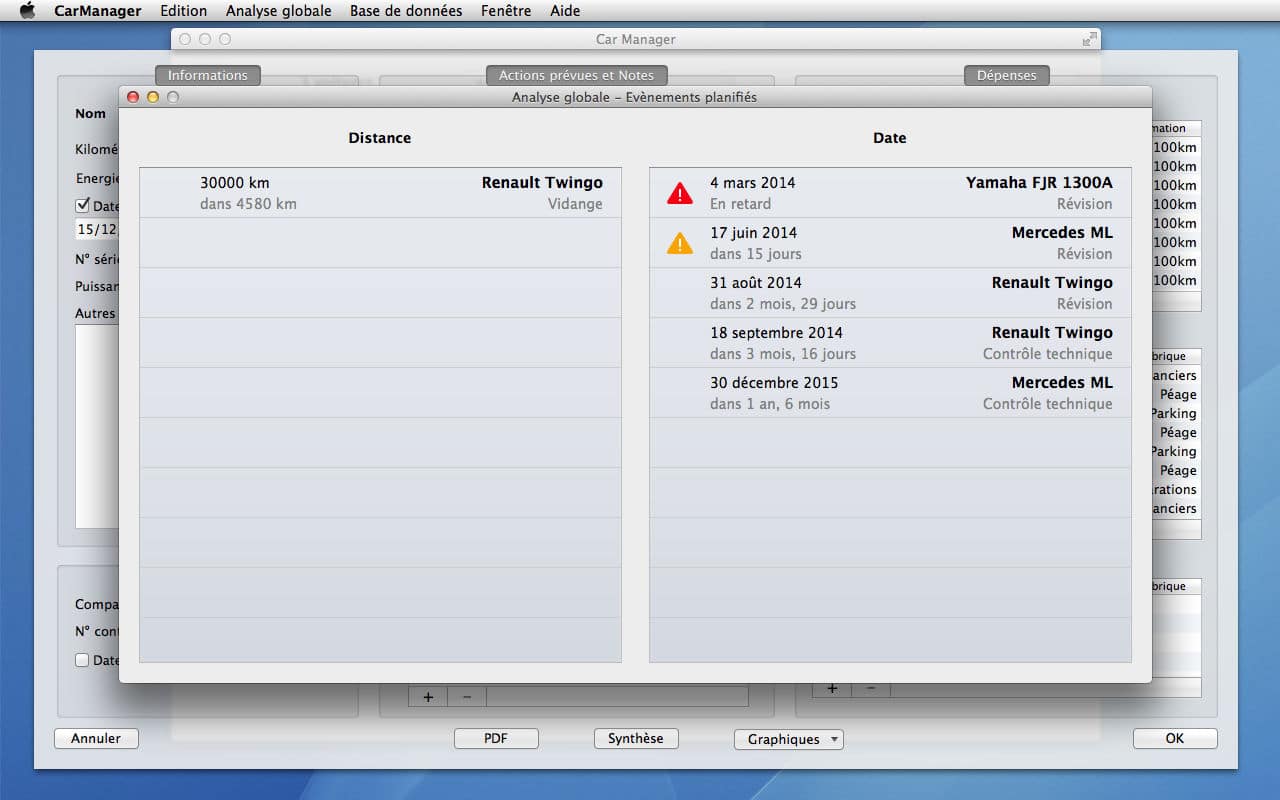Close the Analyse globale events window
Viewport: 1280px width, 800px height.
pos(133,97)
